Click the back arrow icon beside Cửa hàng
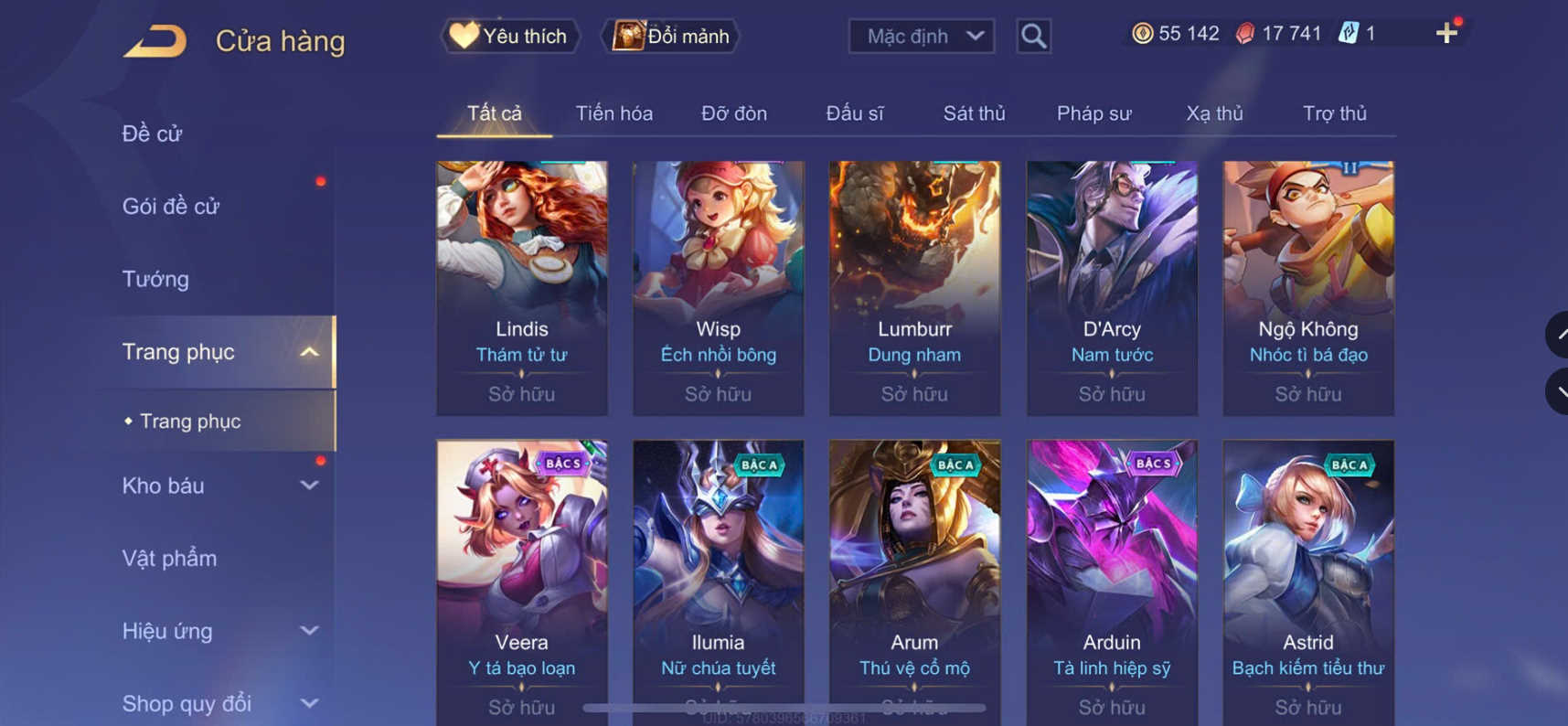 [x=155, y=41]
